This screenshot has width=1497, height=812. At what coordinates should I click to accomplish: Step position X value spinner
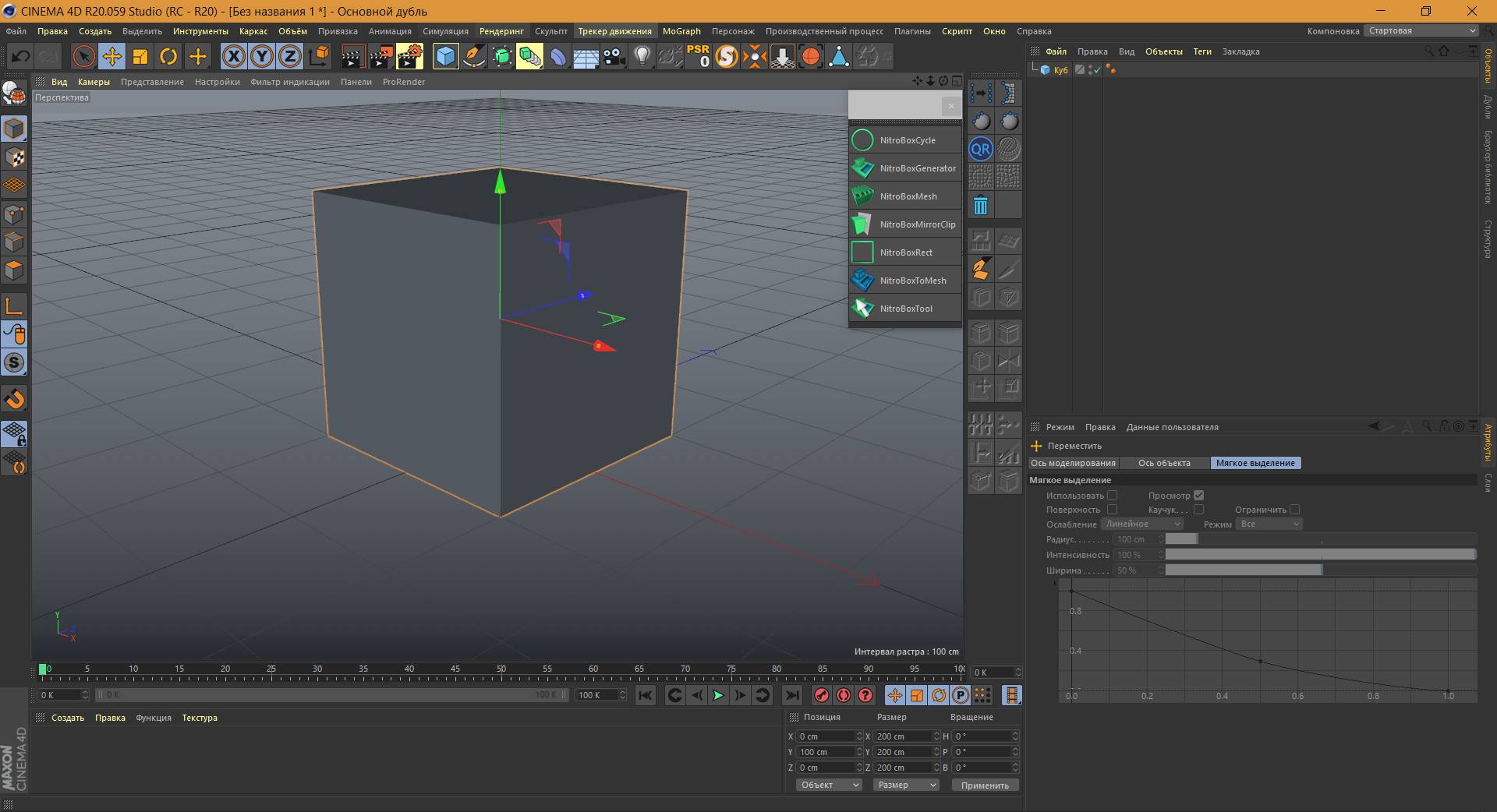[x=859, y=736]
